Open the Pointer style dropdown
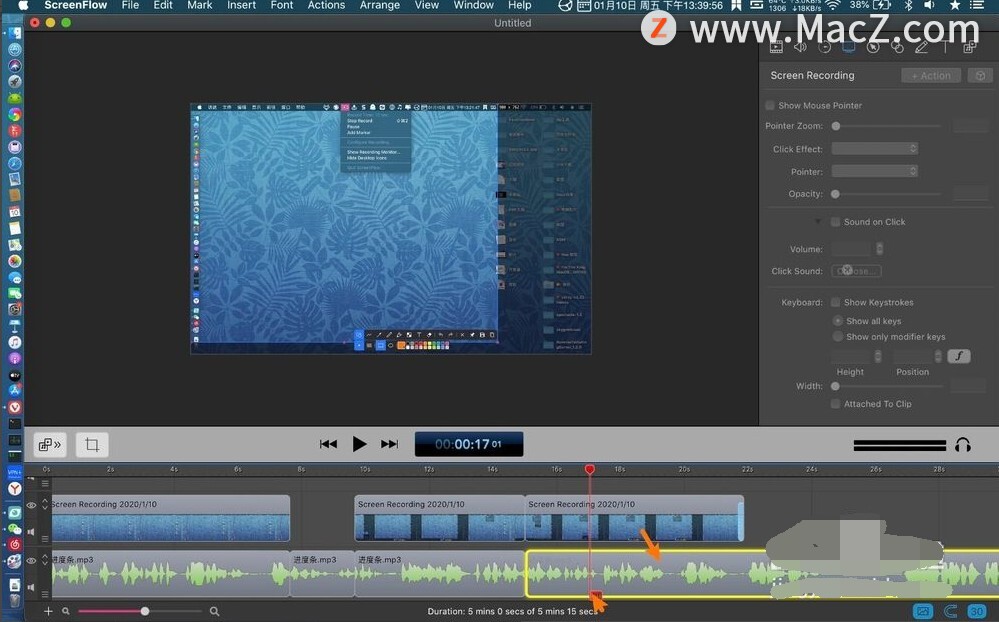Screen dimensions: 999x622 click(x=875, y=171)
